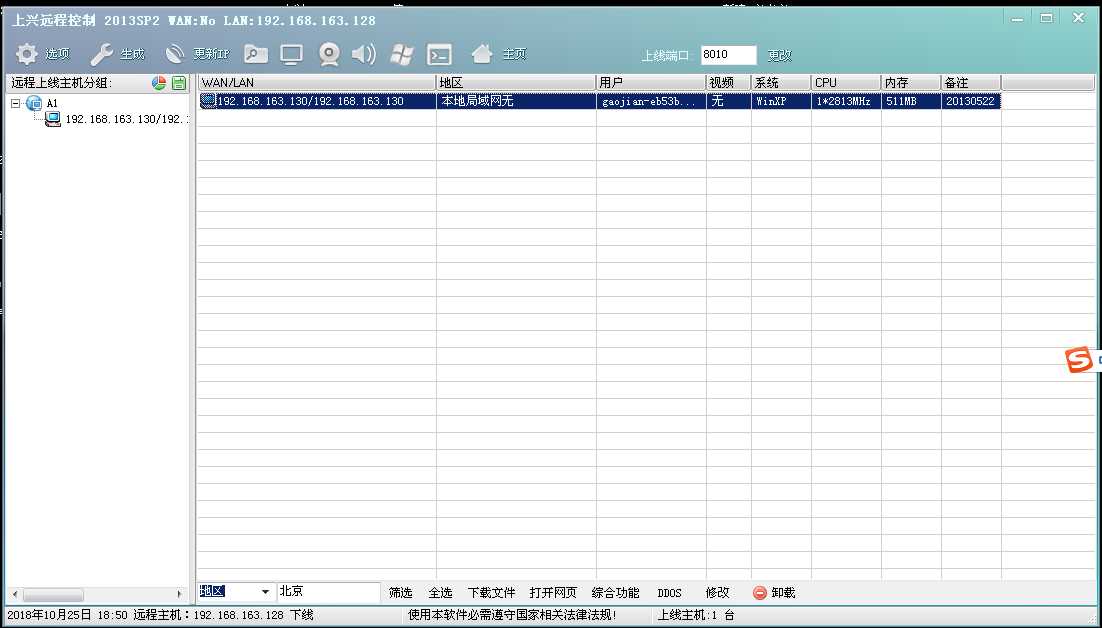Click the 修改 button
This screenshot has width=1102, height=628.
[718, 593]
